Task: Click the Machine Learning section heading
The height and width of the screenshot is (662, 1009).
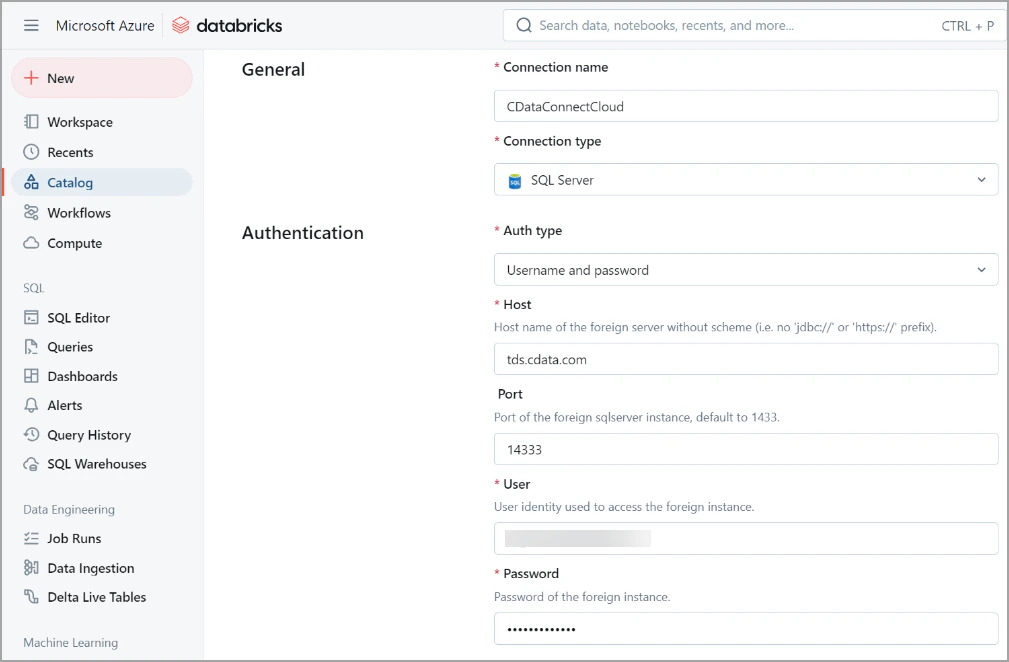Action: coord(71,642)
